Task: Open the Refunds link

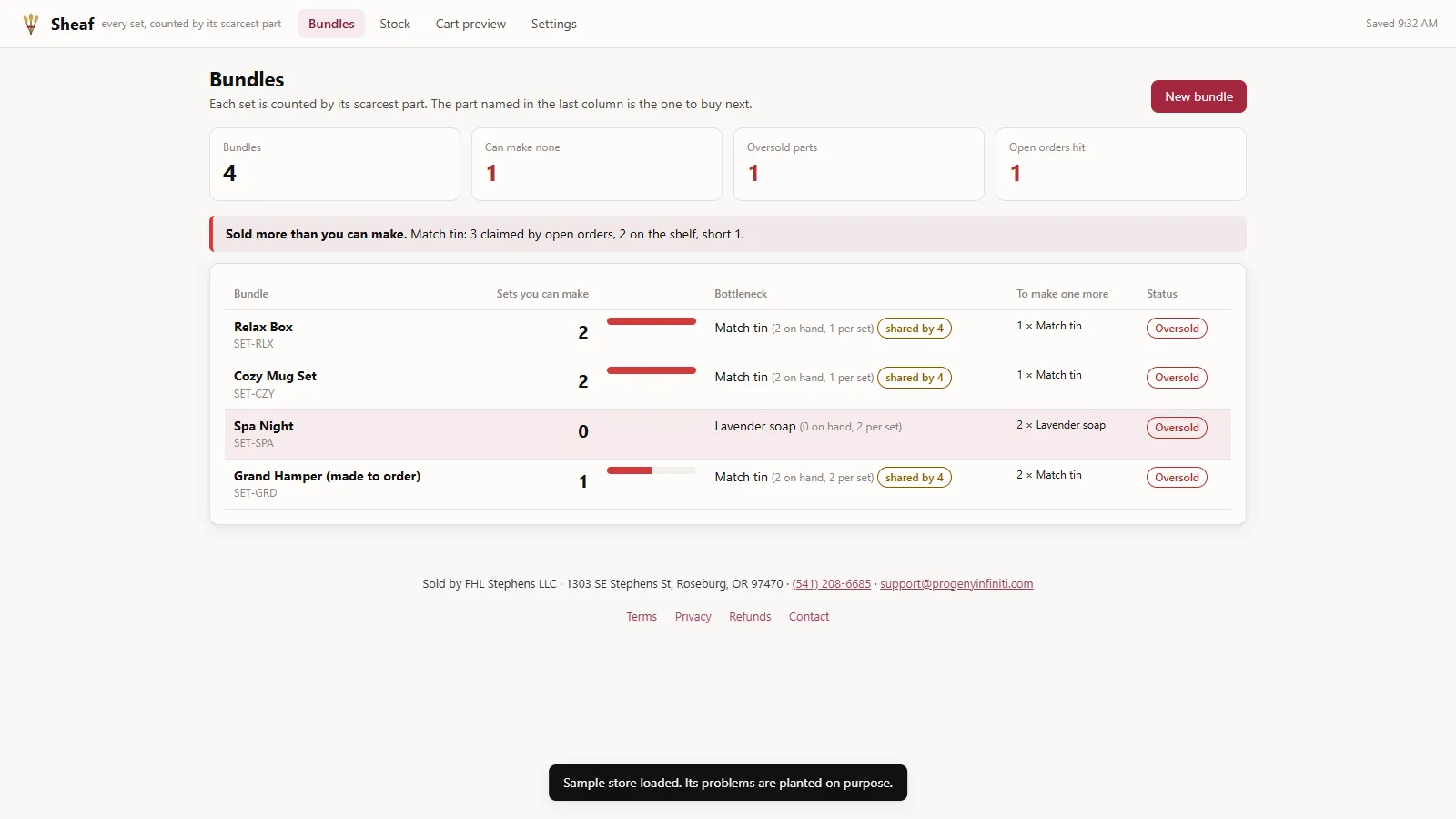Action: point(750,617)
